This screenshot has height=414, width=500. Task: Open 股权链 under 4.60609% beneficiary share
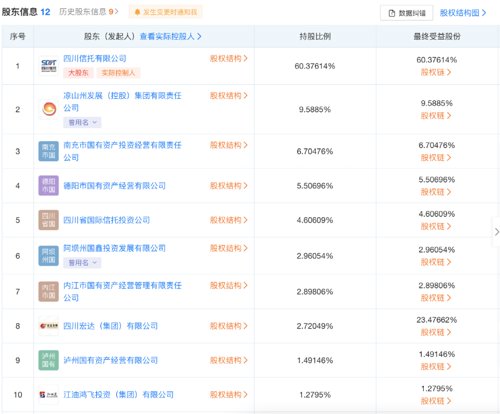pos(436,226)
